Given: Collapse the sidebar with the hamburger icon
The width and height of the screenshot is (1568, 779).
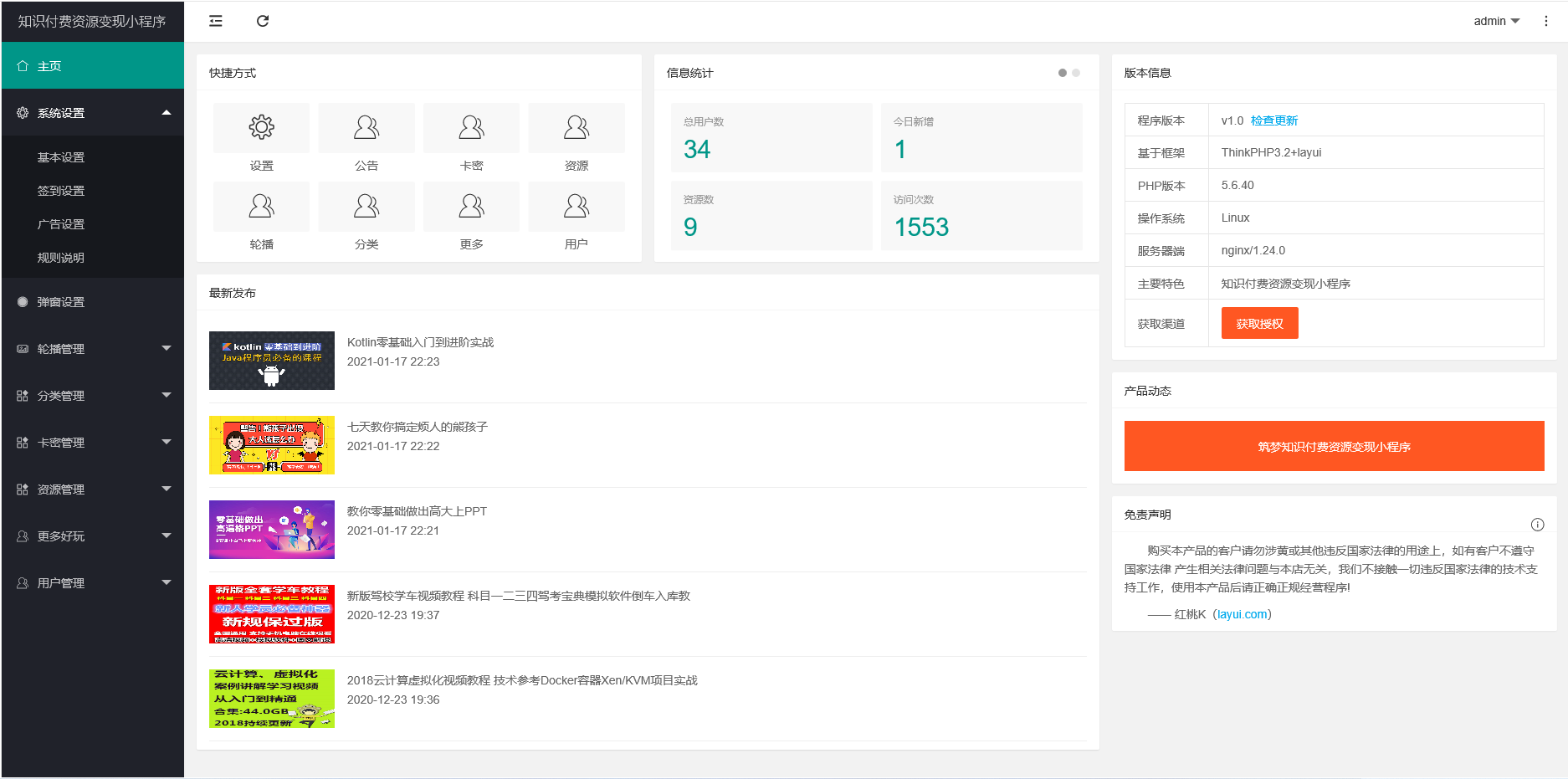Looking at the screenshot, I should pos(215,21).
